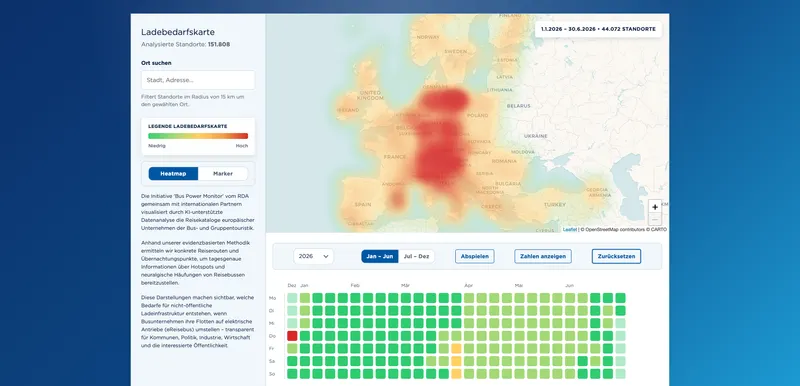This screenshot has height=386, width=800.
Task: Click the last Monday cell in June
Action: (x=620, y=298)
